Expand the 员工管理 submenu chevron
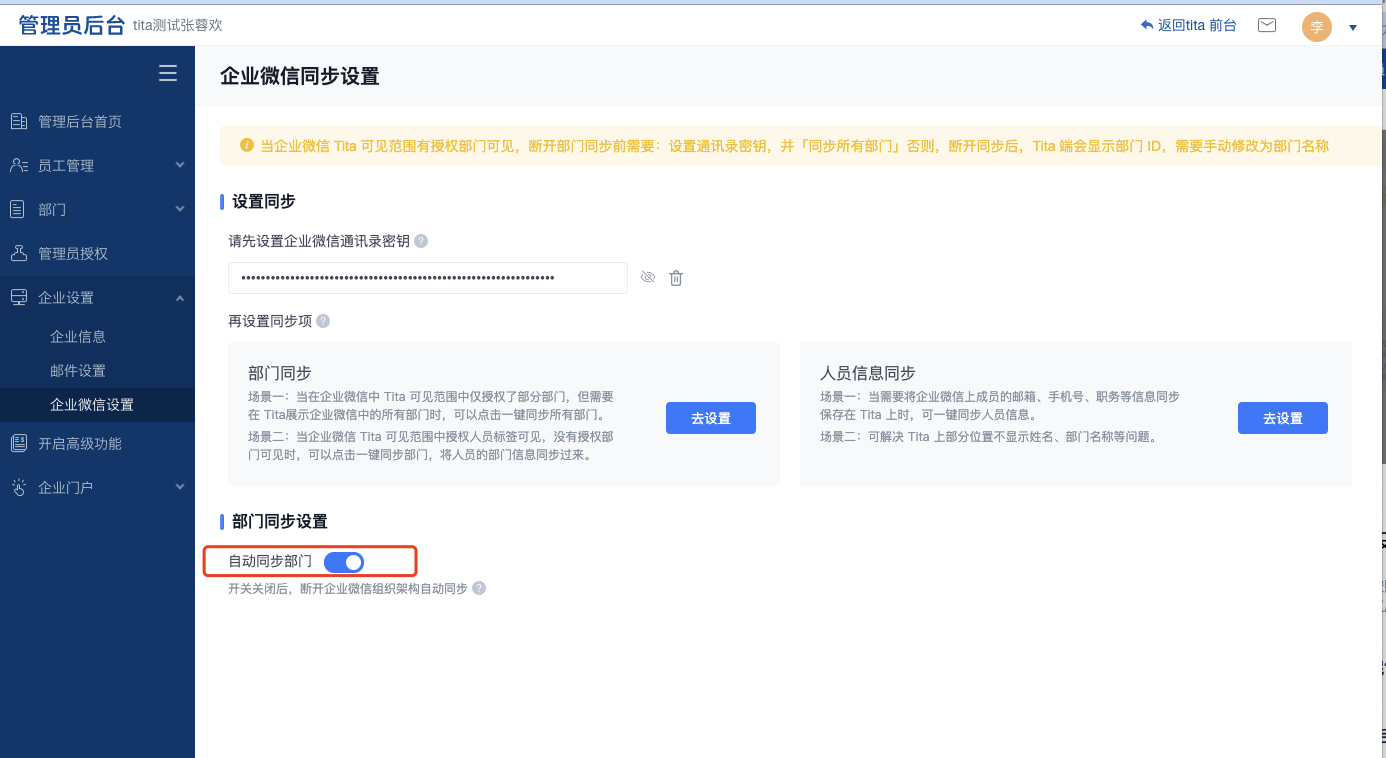 click(180, 165)
